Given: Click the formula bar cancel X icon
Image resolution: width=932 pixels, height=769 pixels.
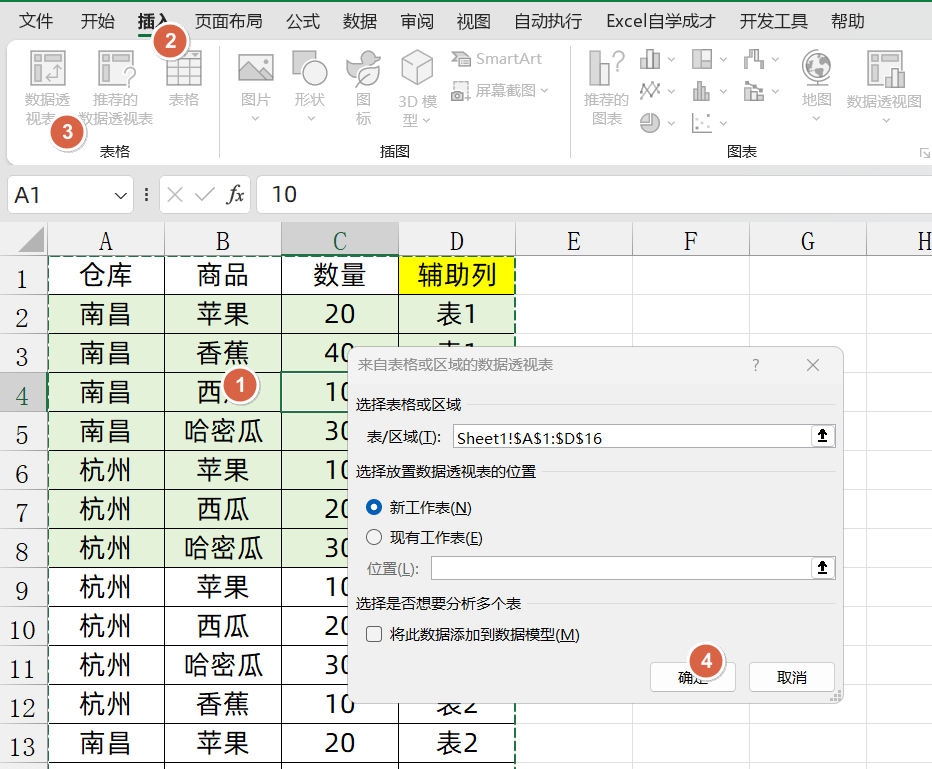Looking at the screenshot, I should click(x=175, y=194).
